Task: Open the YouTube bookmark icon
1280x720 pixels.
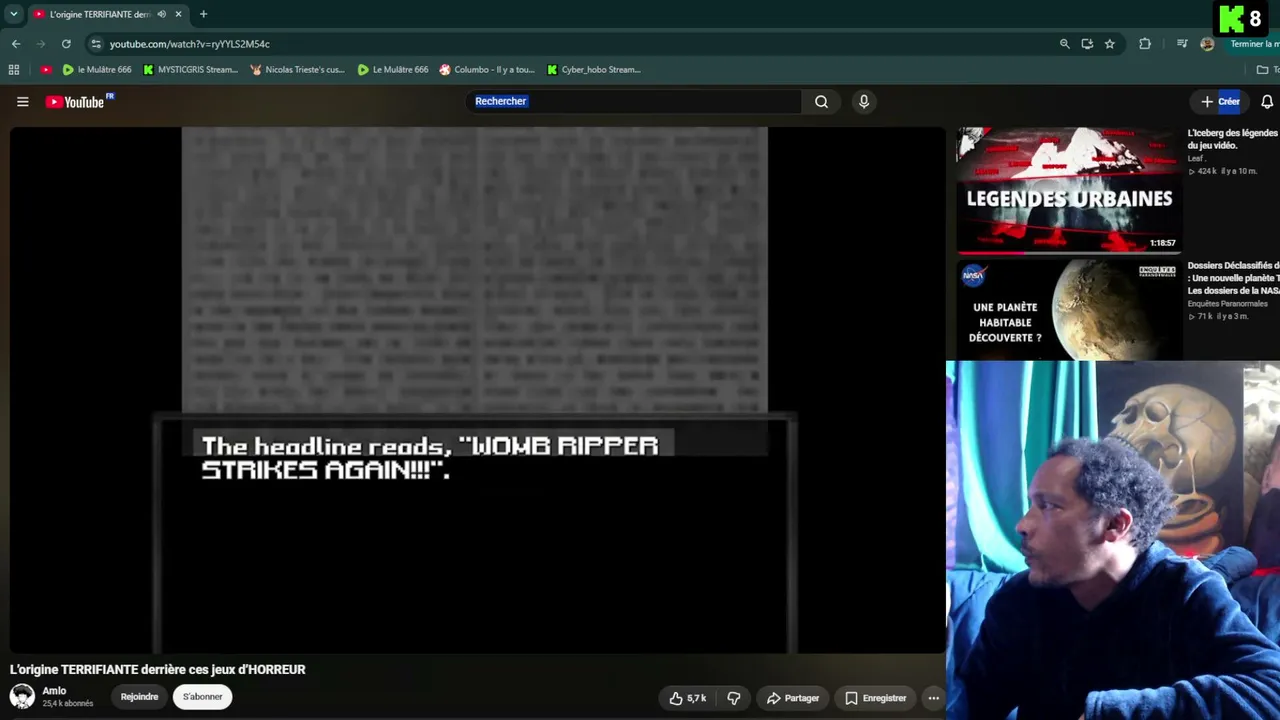Action: point(46,70)
